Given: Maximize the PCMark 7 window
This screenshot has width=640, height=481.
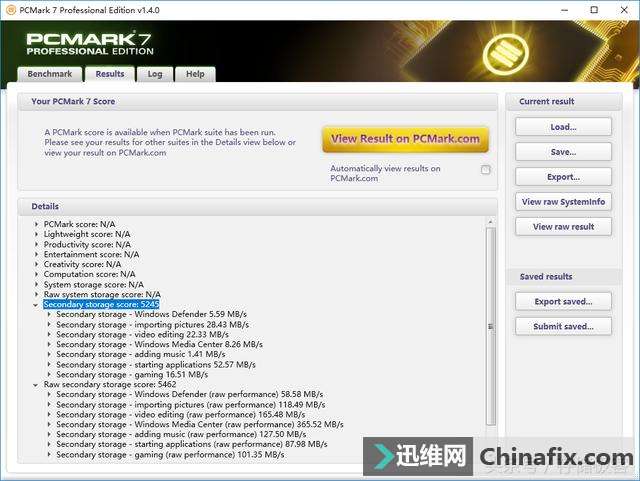Looking at the screenshot, I should (x=594, y=10).
